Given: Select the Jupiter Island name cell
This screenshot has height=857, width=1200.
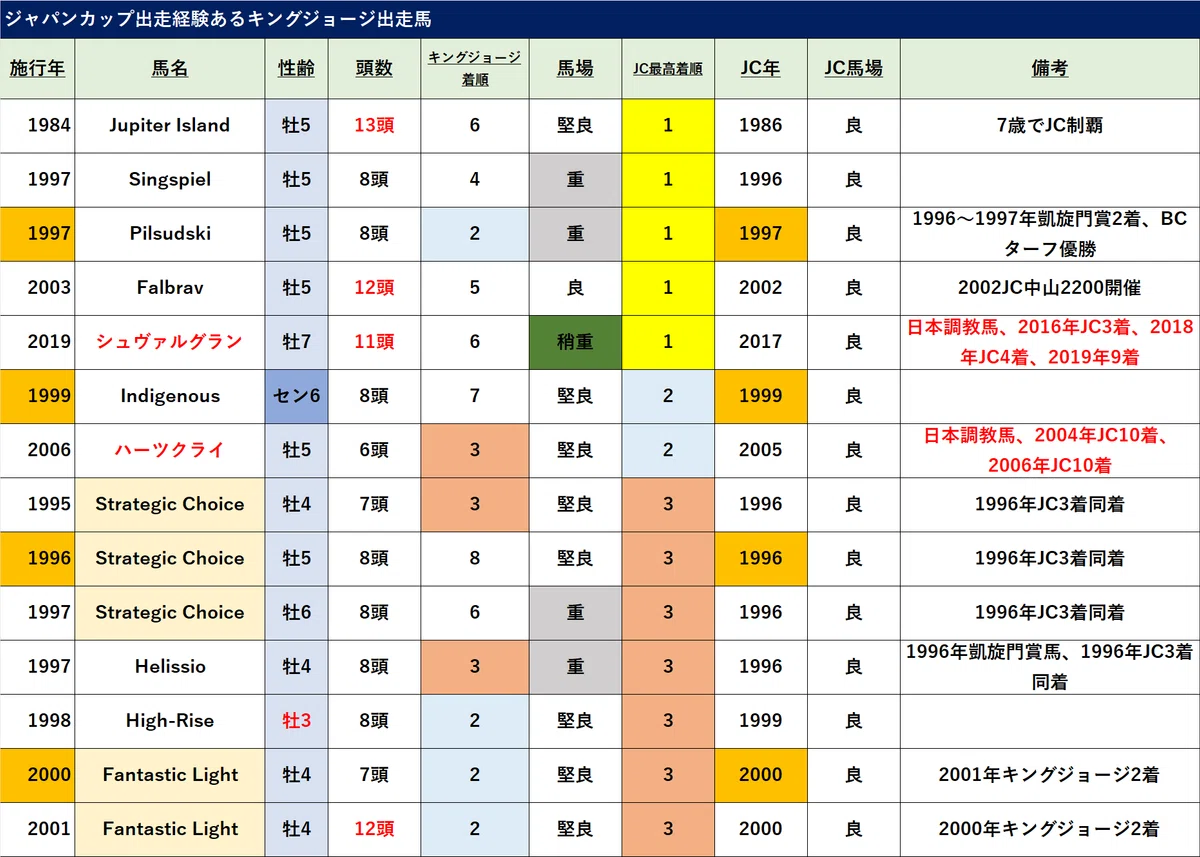Looking at the screenshot, I should [x=170, y=125].
